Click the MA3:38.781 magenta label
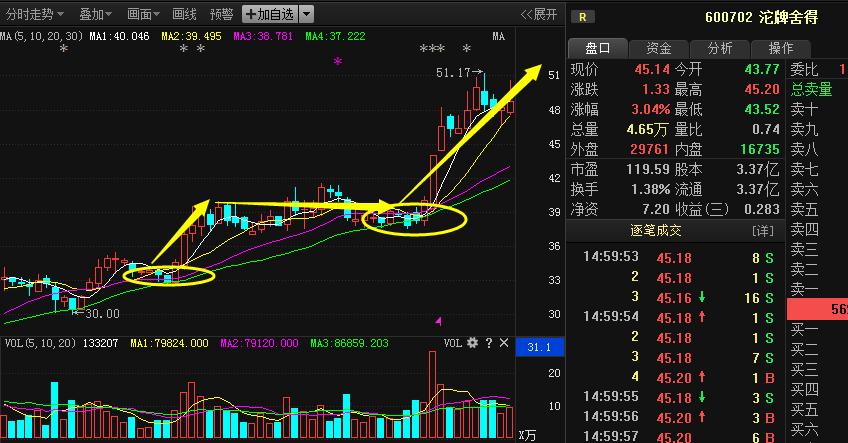The width and height of the screenshot is (848, 443). click(263, 36)
